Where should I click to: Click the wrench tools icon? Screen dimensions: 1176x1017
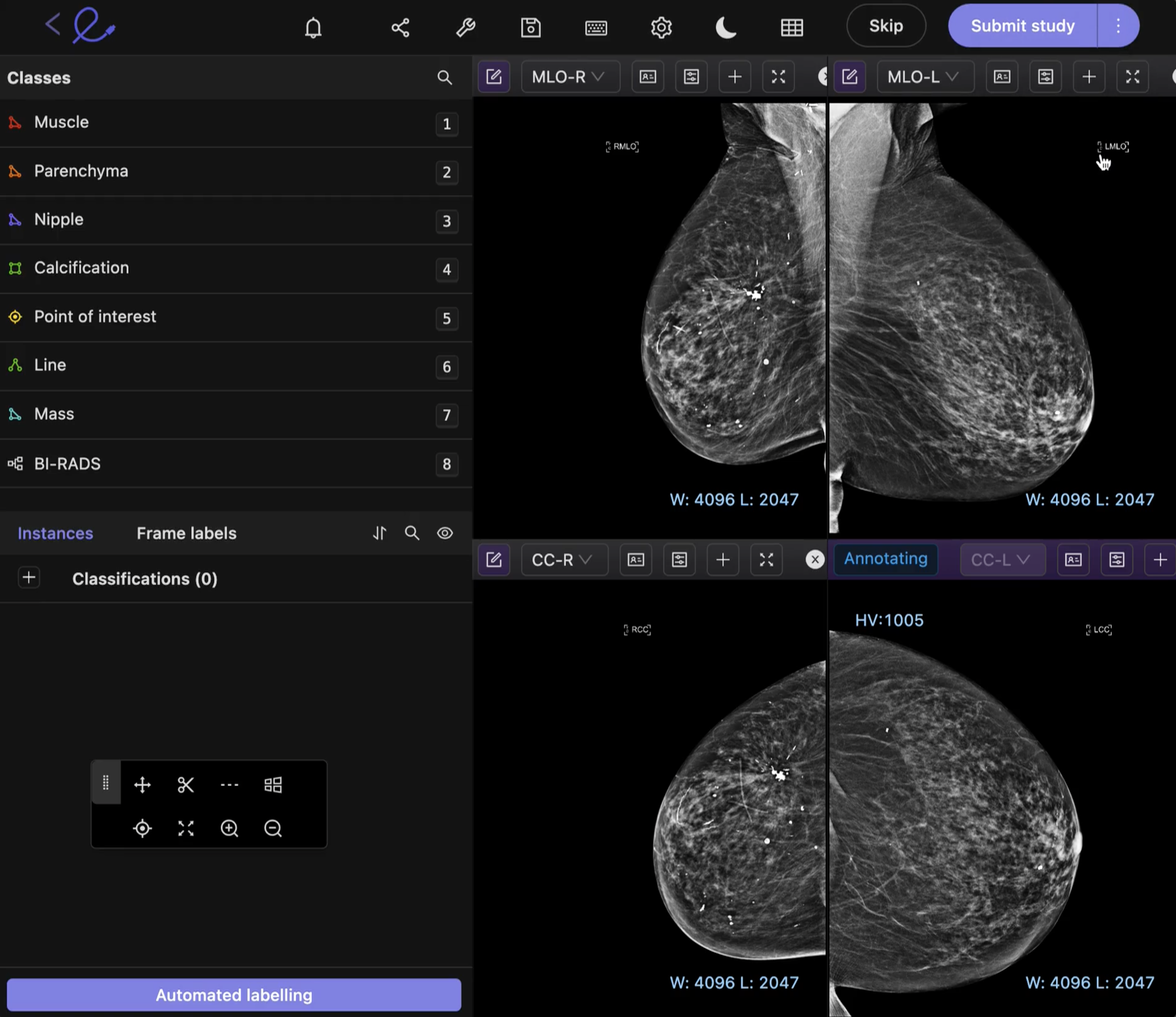[x=465, y=27]
